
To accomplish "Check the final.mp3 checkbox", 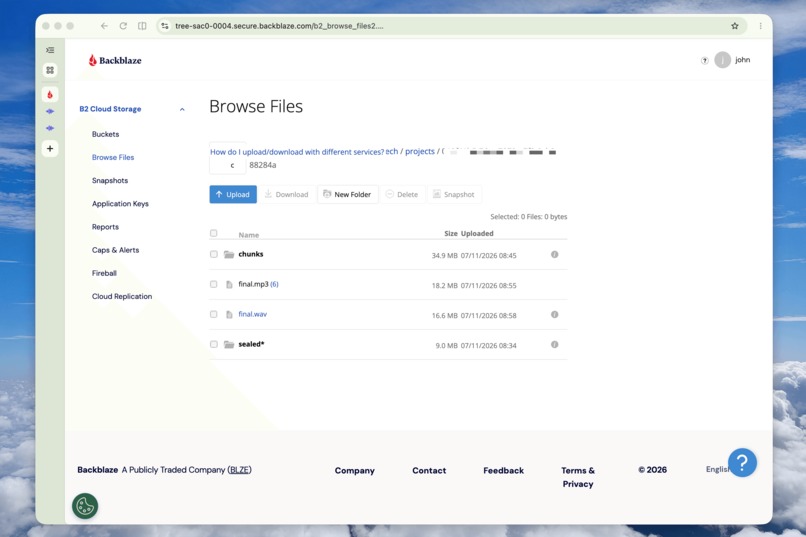I will pyautogui.click(x=214, y=284).
